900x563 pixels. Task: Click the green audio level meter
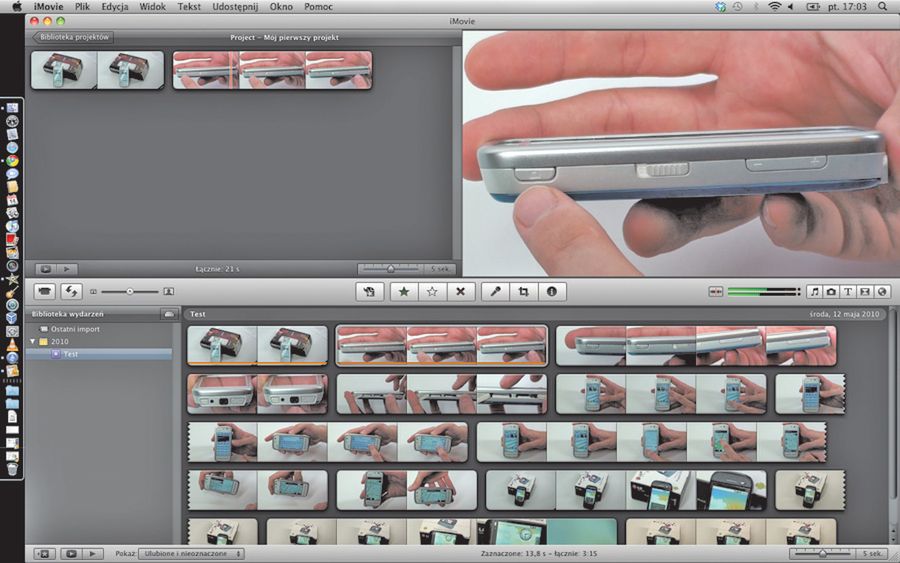point(763,292)
